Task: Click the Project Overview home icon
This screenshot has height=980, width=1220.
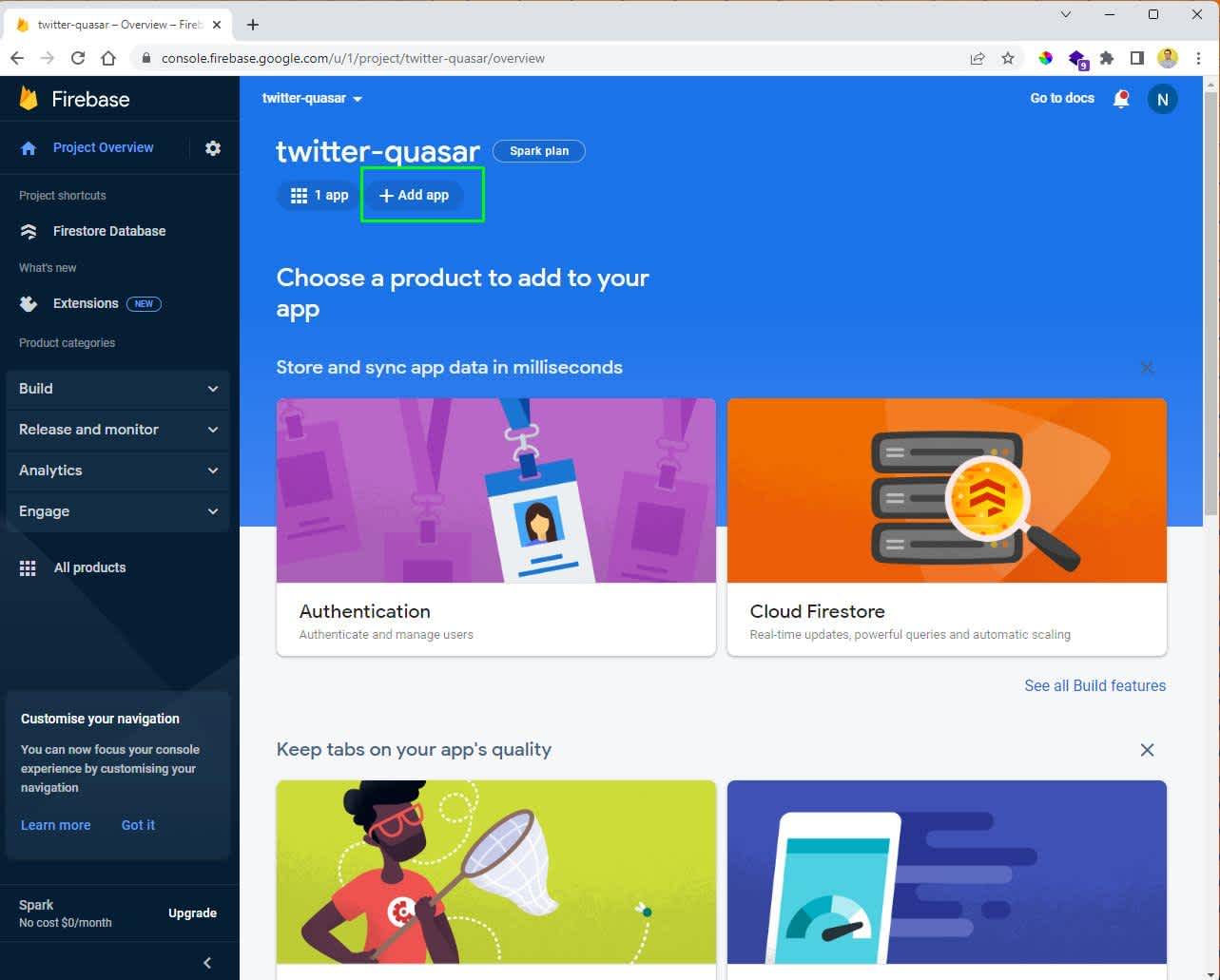Action: tap(29, 148)
